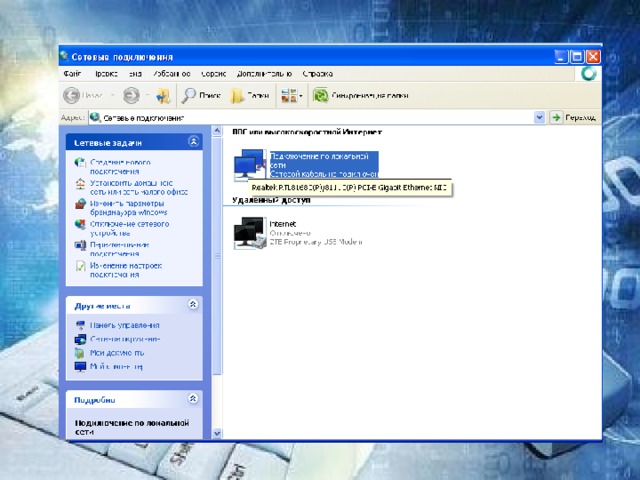Collapse the Другие места panel
This screenshot has width=640, height=480.
tap(194, 304)
